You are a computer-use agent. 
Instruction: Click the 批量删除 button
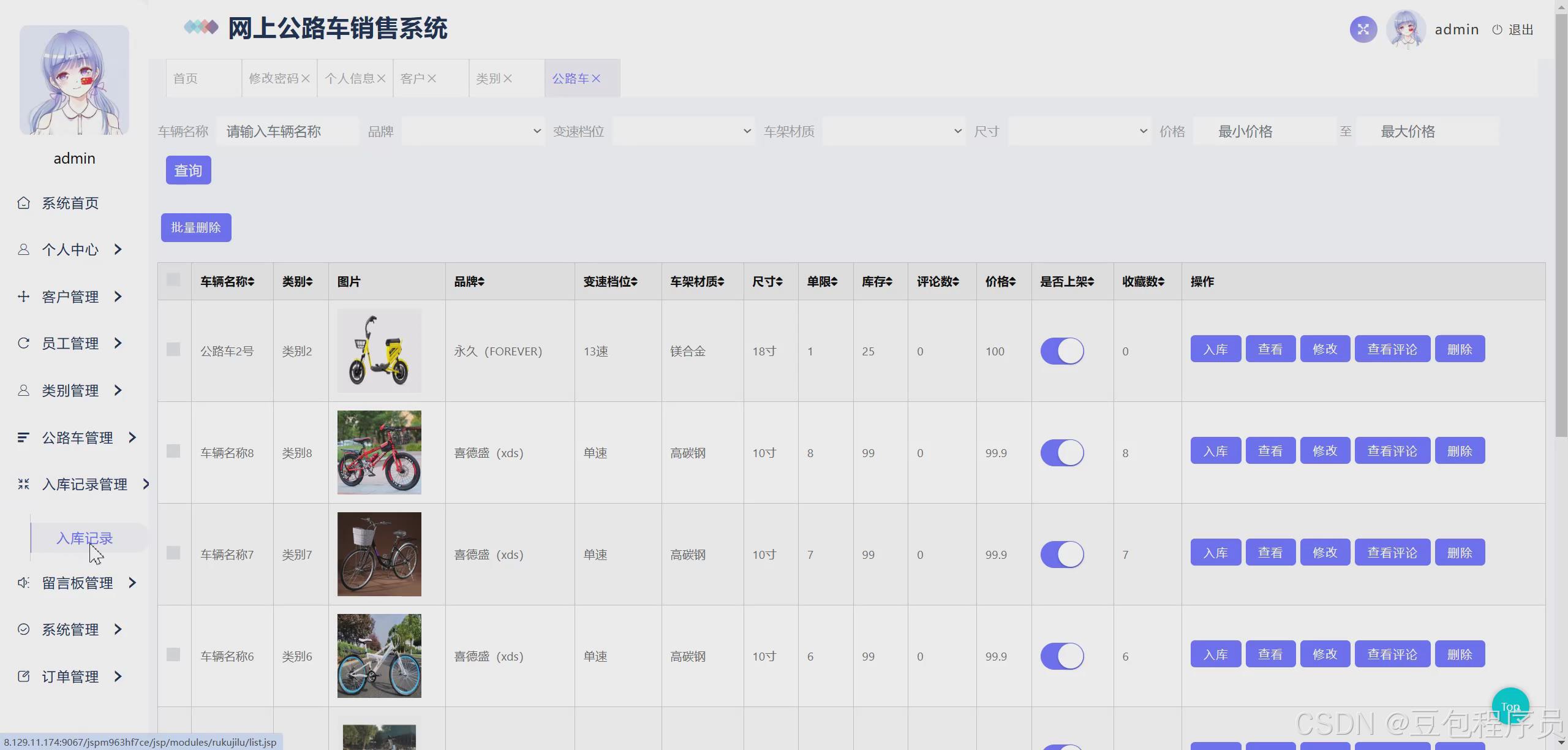pyautogui.click(x=195, y=227)
